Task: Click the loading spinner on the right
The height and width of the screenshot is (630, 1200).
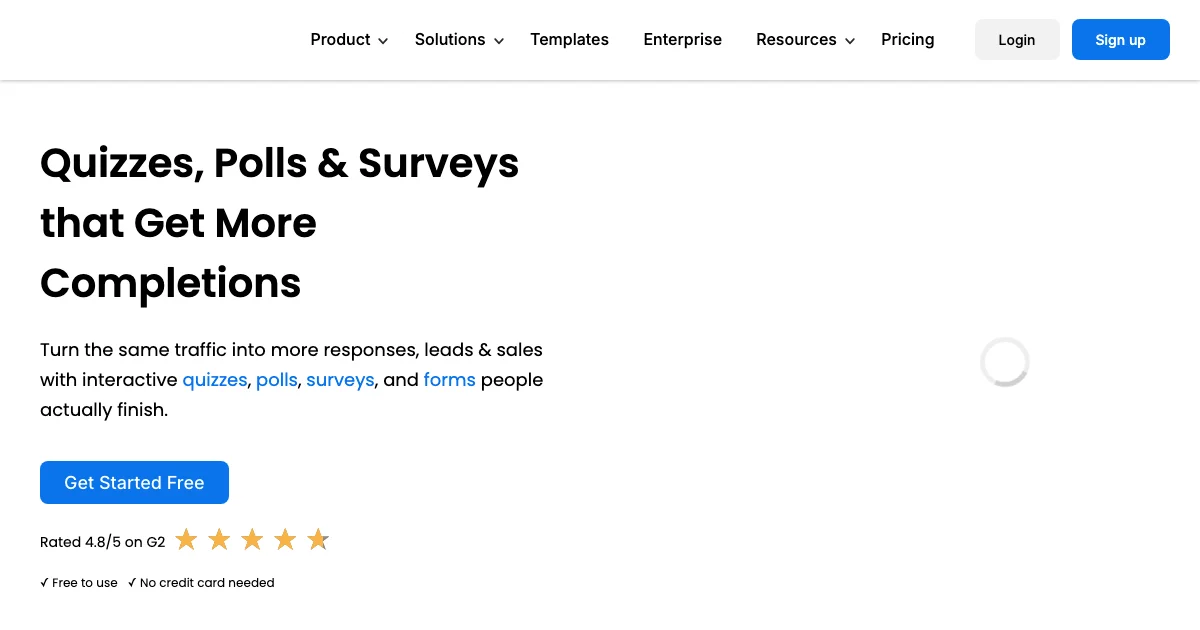Action: pos(1005,362)
